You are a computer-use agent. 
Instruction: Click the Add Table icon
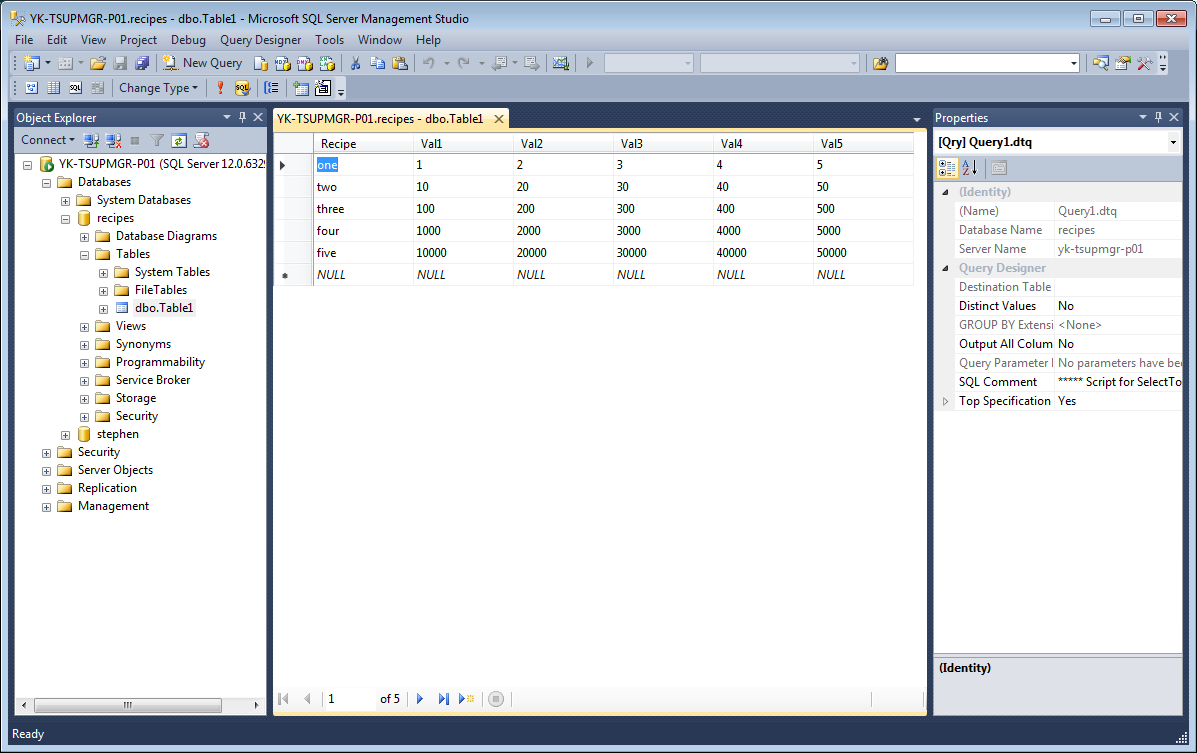[x=301, y=88]
